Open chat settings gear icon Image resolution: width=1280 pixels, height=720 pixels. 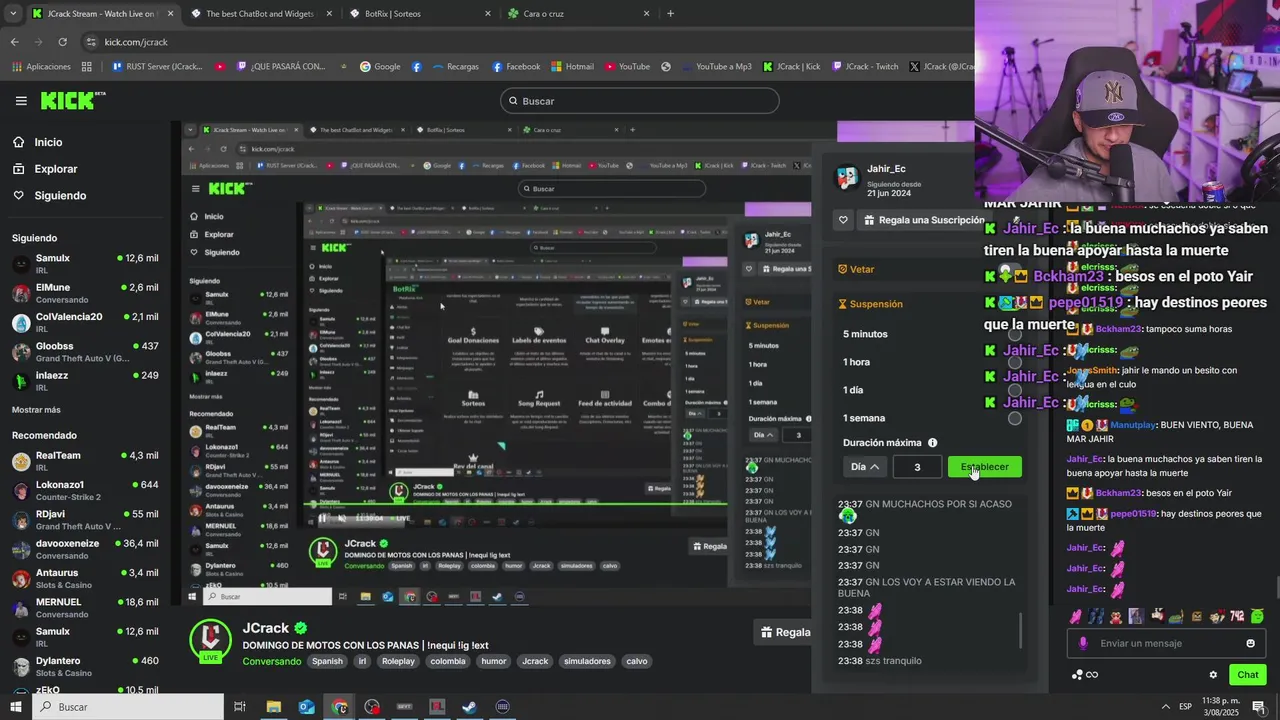tap(1213, 675)
